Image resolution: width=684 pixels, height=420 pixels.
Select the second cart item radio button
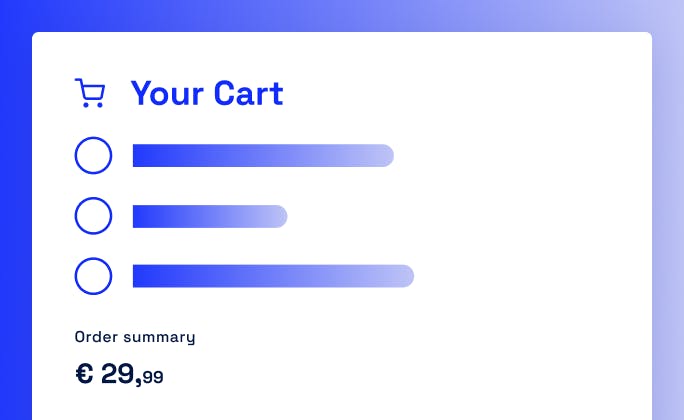[x=93, y=216]
